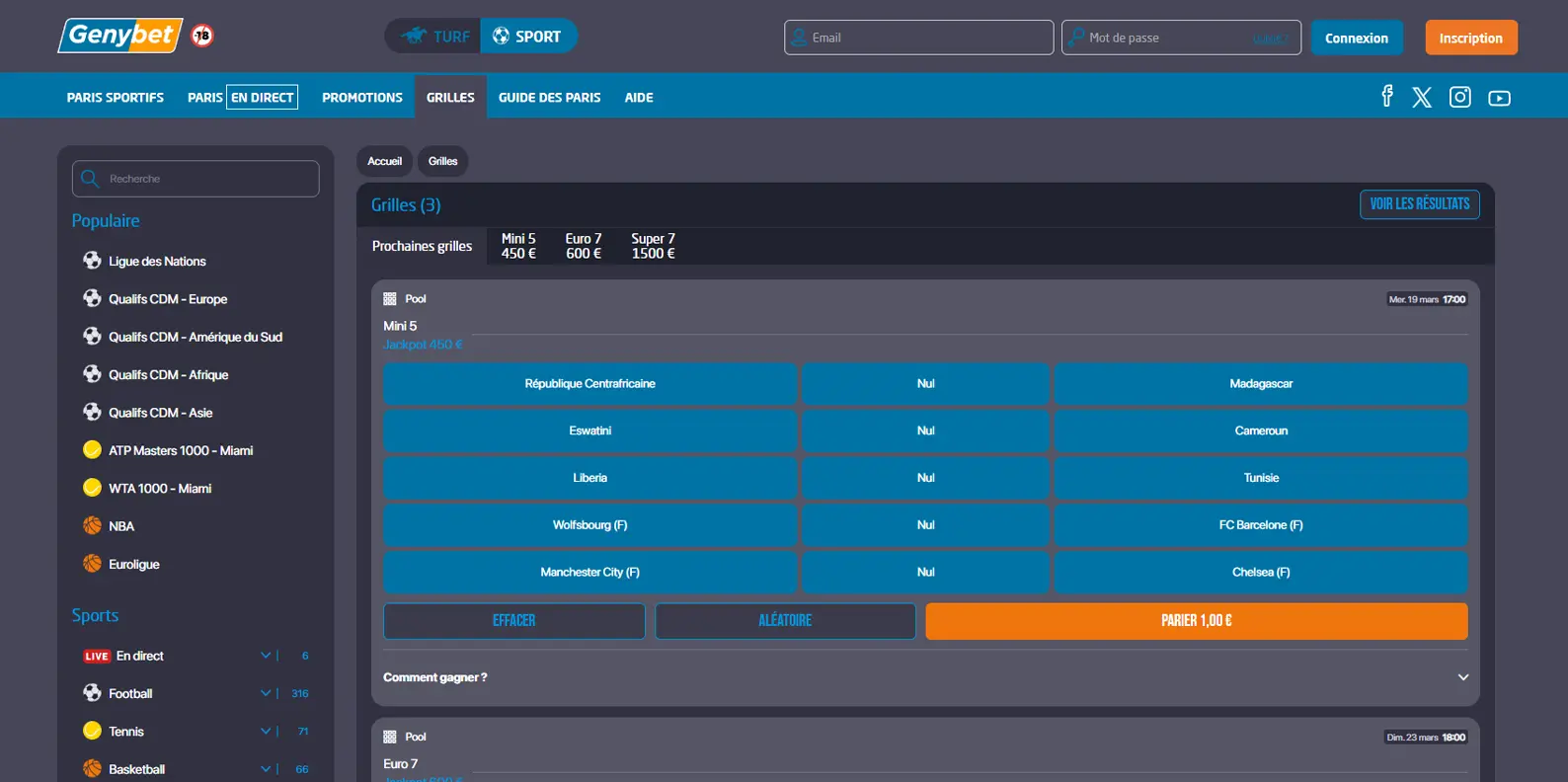
Task: Open the Genybet logo homepage
Action: pyautogui.click(x=120, y=36)
